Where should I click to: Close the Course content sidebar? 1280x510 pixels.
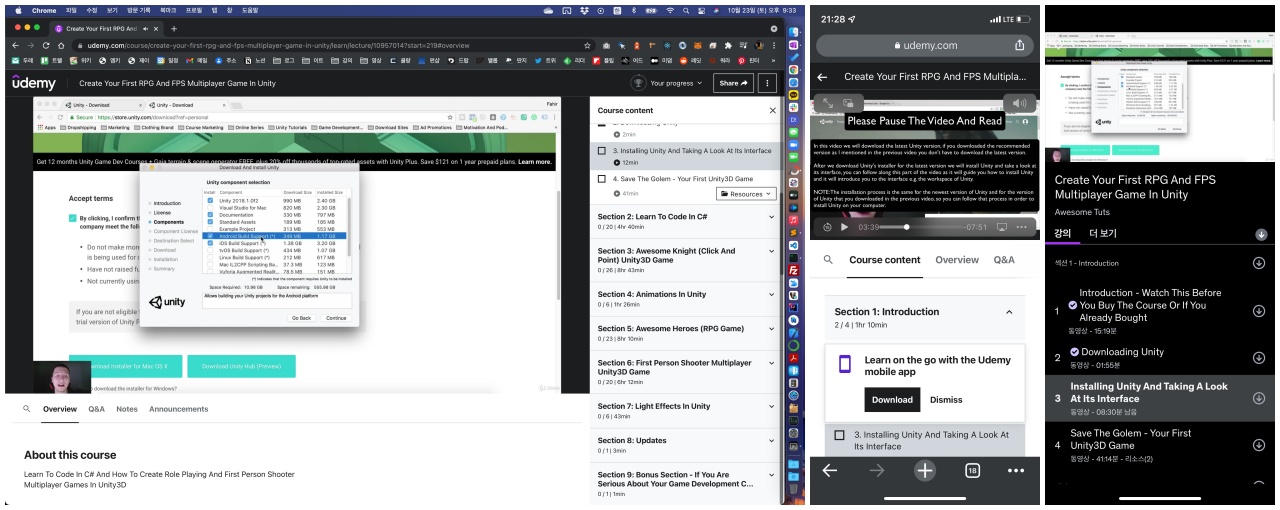pyautogui.click(x=772, y=110)
